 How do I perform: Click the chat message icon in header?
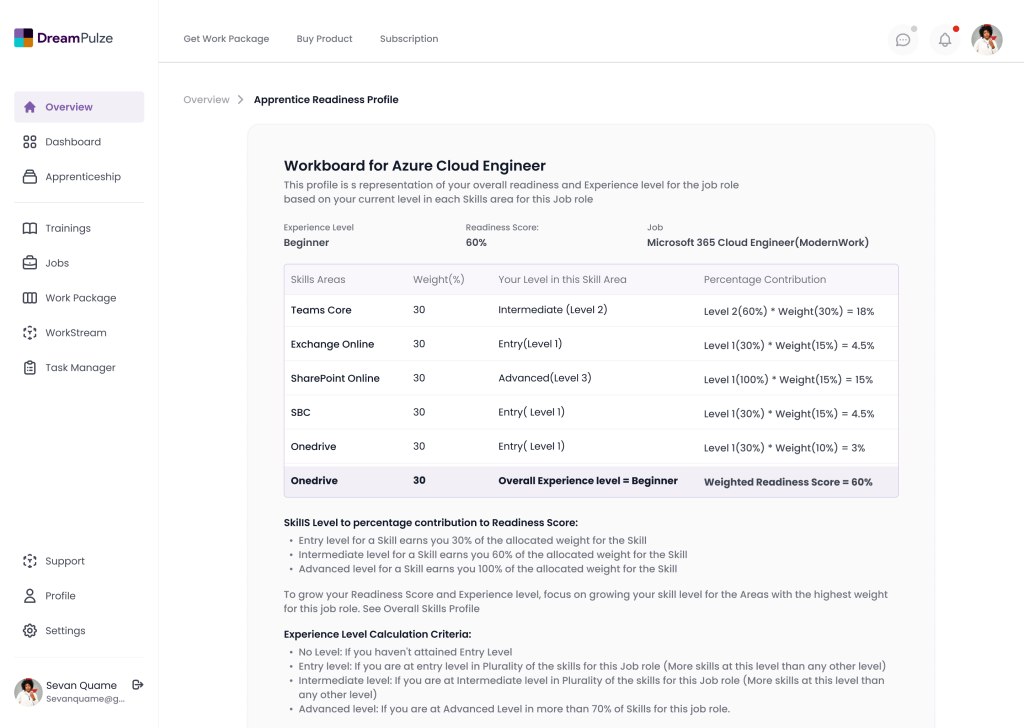(x=902, y=40)
